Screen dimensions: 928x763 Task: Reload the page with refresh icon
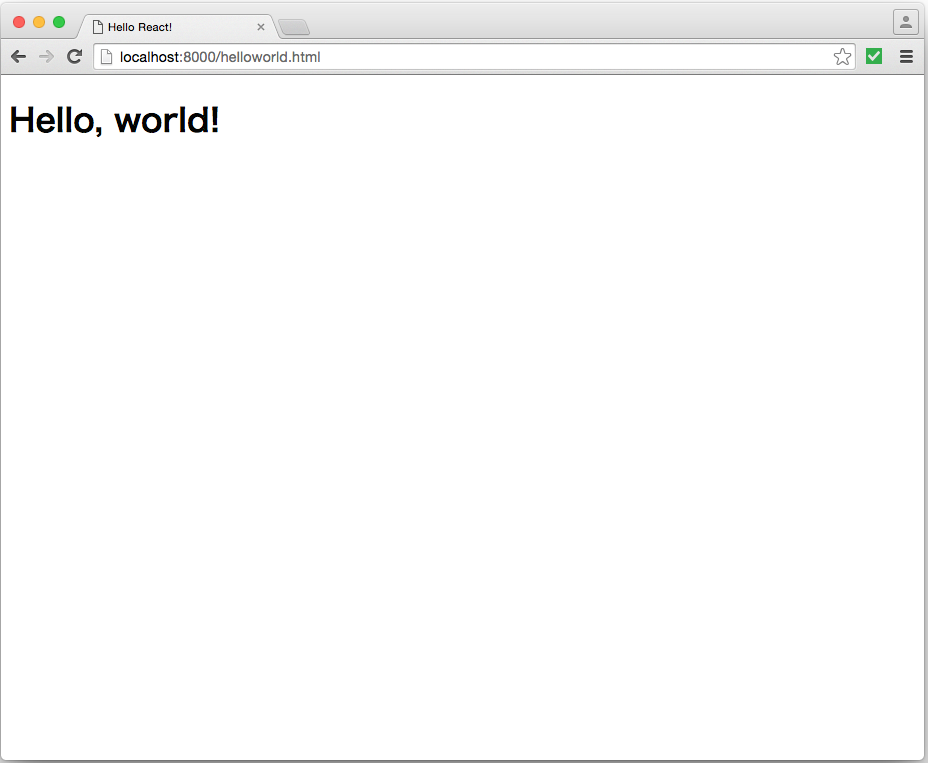(75, 57)
